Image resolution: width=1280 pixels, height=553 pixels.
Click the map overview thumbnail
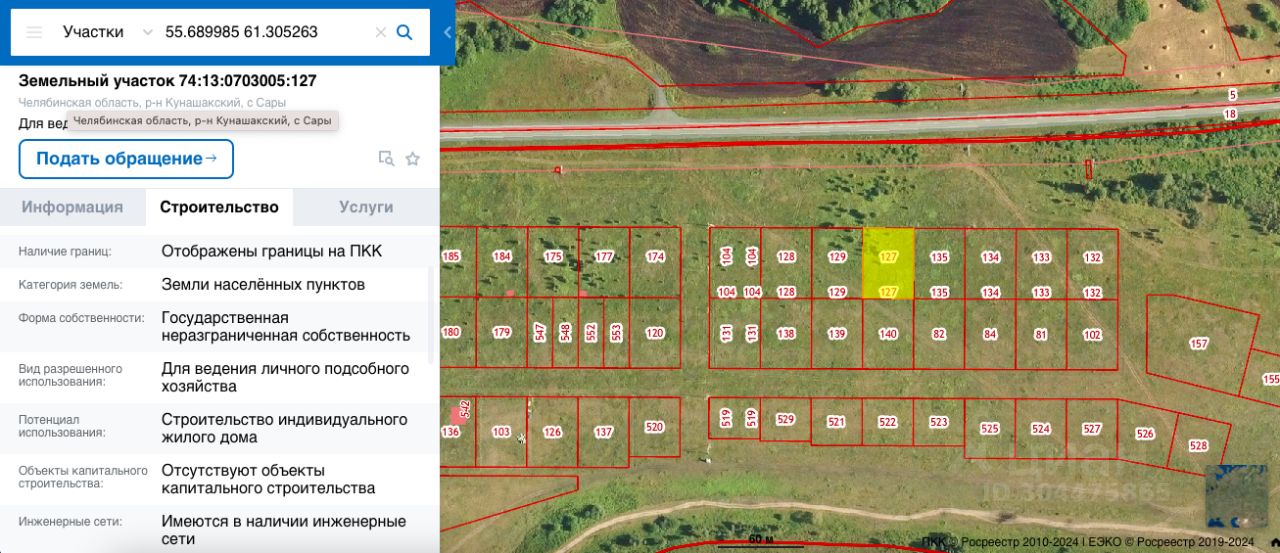click(1237, 497)
